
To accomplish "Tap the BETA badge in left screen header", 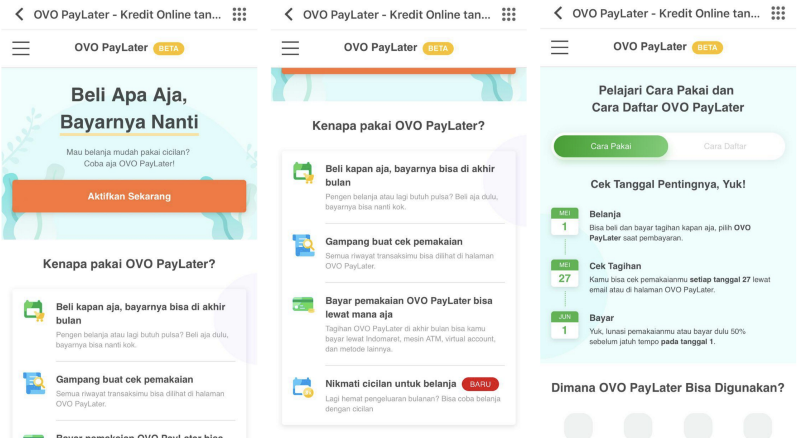I will 168,48.
